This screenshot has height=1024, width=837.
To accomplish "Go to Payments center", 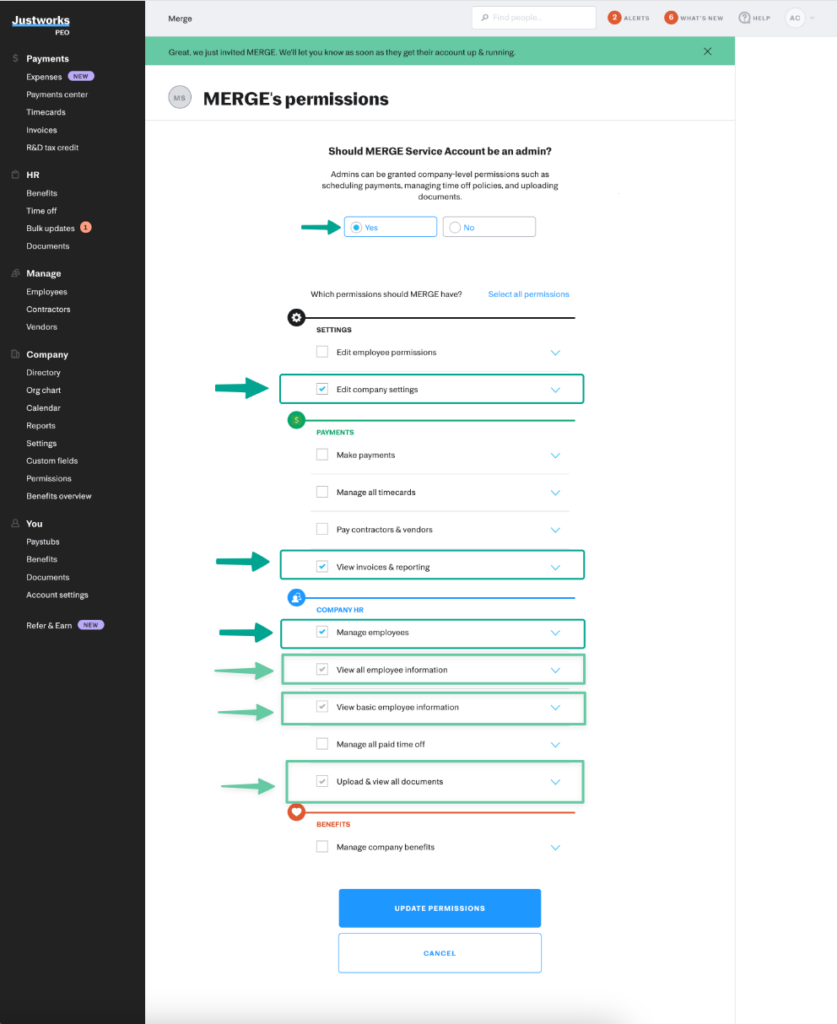I will [57, 94].
